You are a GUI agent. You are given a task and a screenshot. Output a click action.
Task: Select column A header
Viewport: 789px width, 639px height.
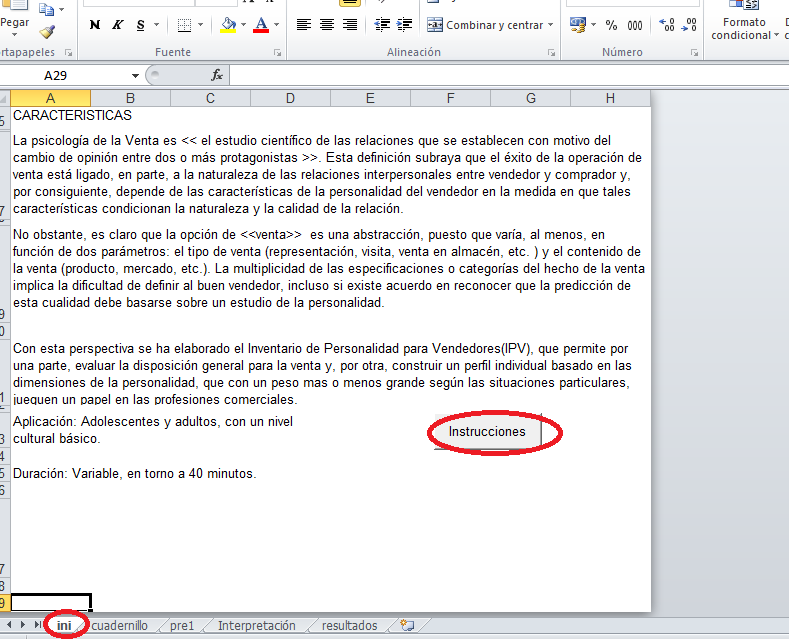pos(50,98)
